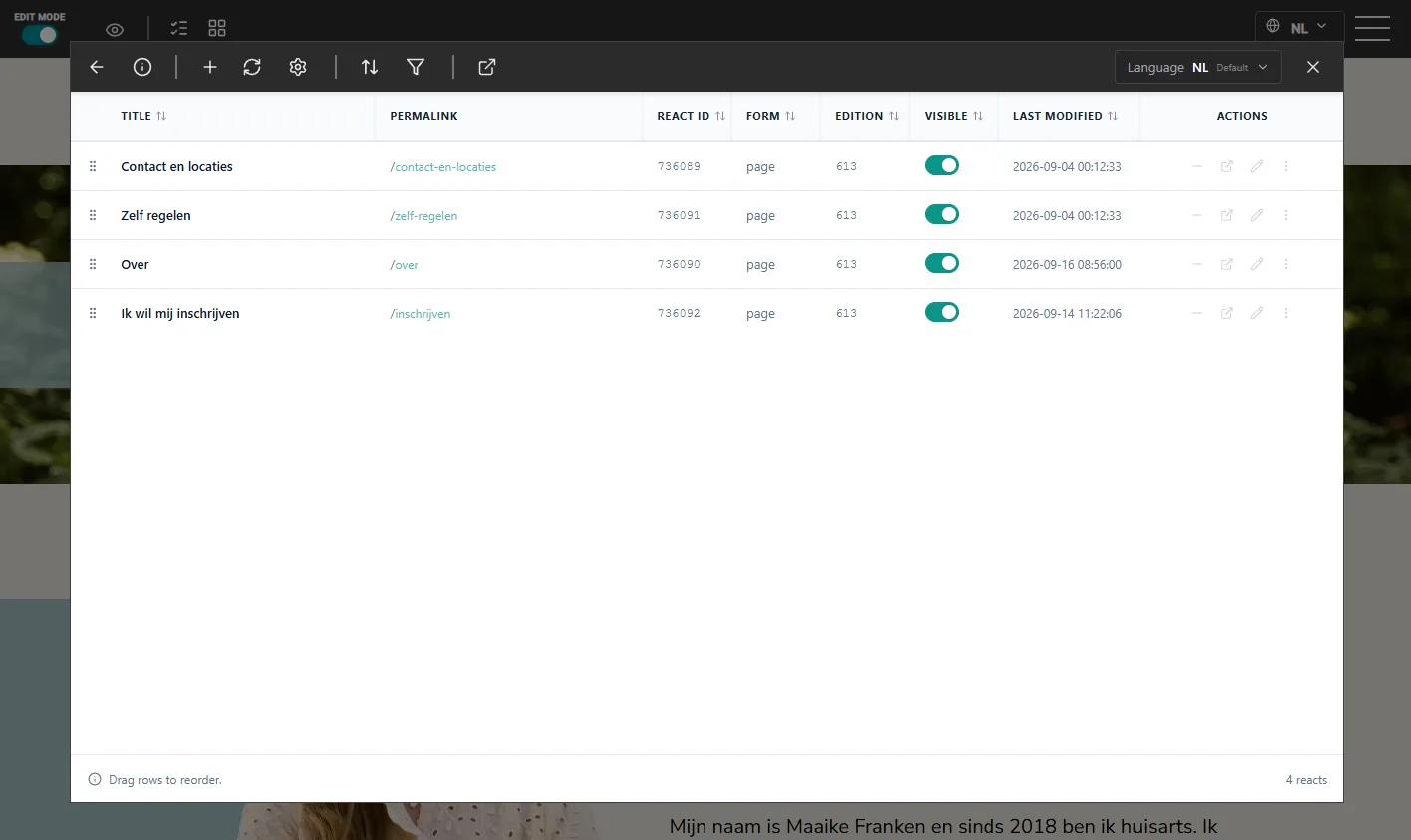Viewport: 1411px width, 840px height.
Task: Select the Ik wil mij inschrijven title
Action: [180, 313]
